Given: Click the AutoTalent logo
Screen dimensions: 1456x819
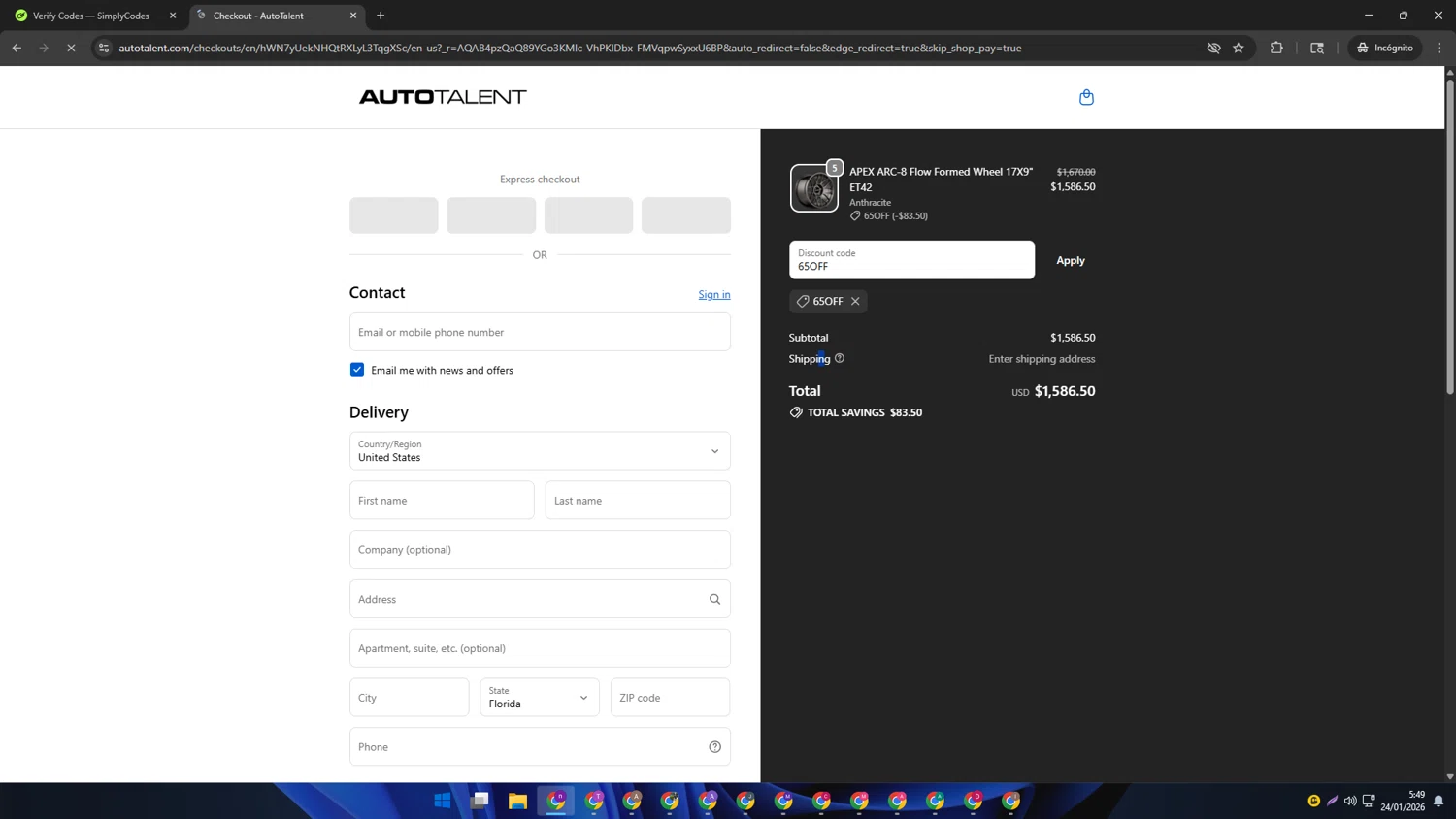Looking at the screenshot, I should point(443,97).
